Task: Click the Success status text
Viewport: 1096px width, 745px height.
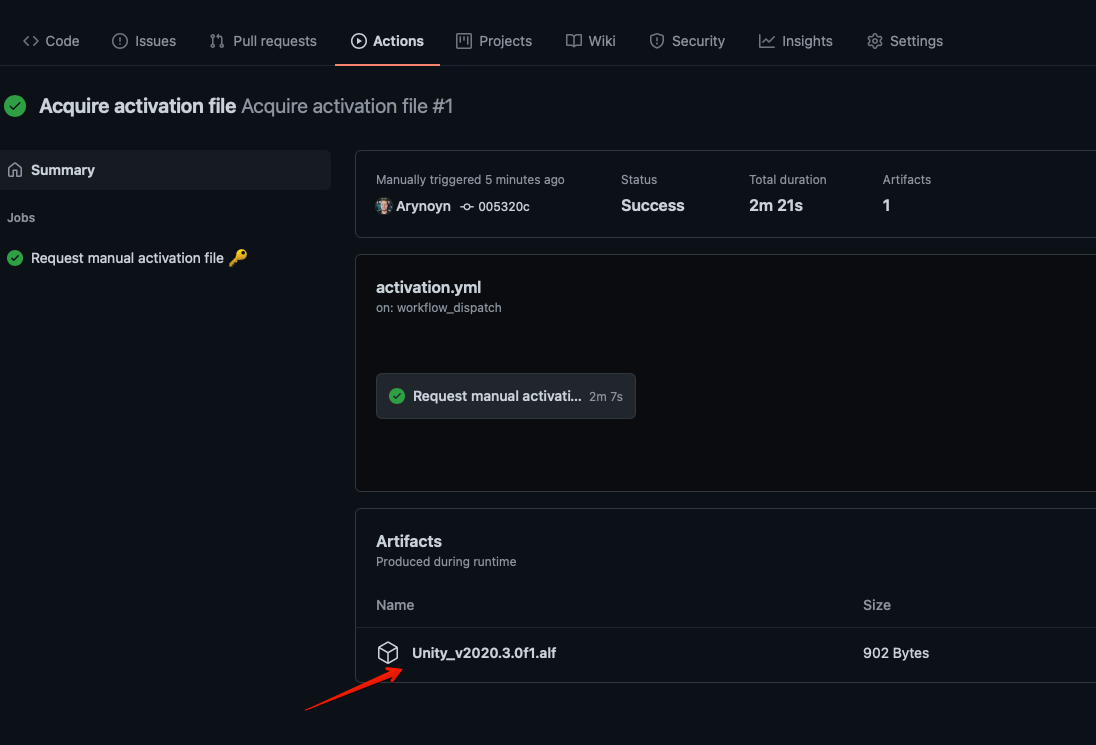Action: 652,205
